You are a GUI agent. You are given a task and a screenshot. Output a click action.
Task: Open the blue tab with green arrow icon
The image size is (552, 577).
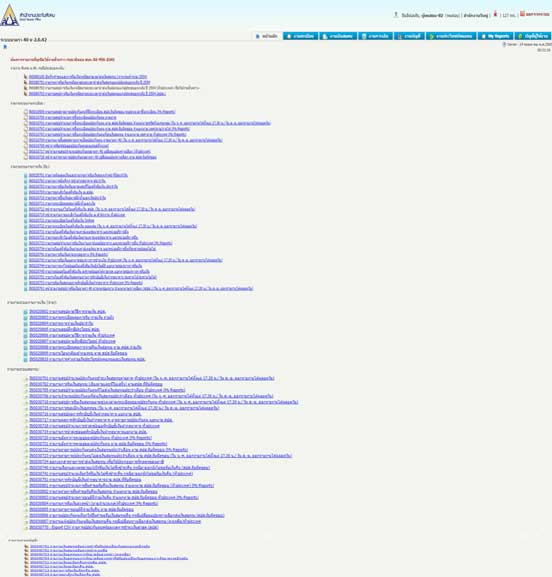451,36
